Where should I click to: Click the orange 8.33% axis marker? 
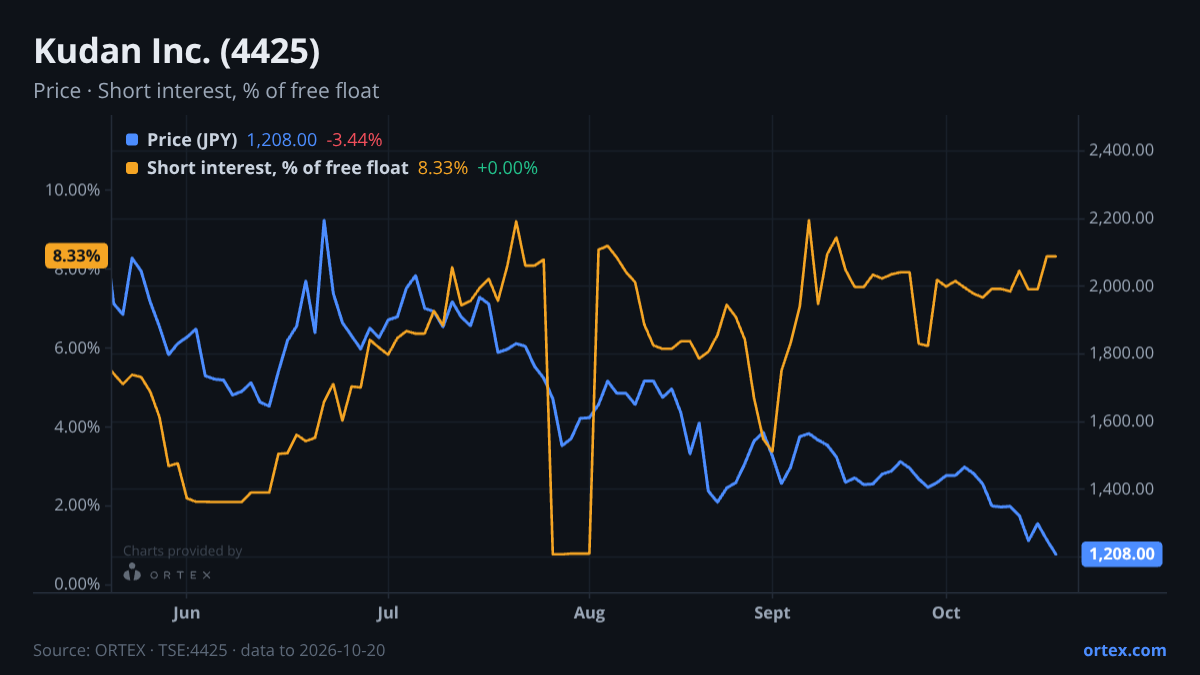click(76, 256)
